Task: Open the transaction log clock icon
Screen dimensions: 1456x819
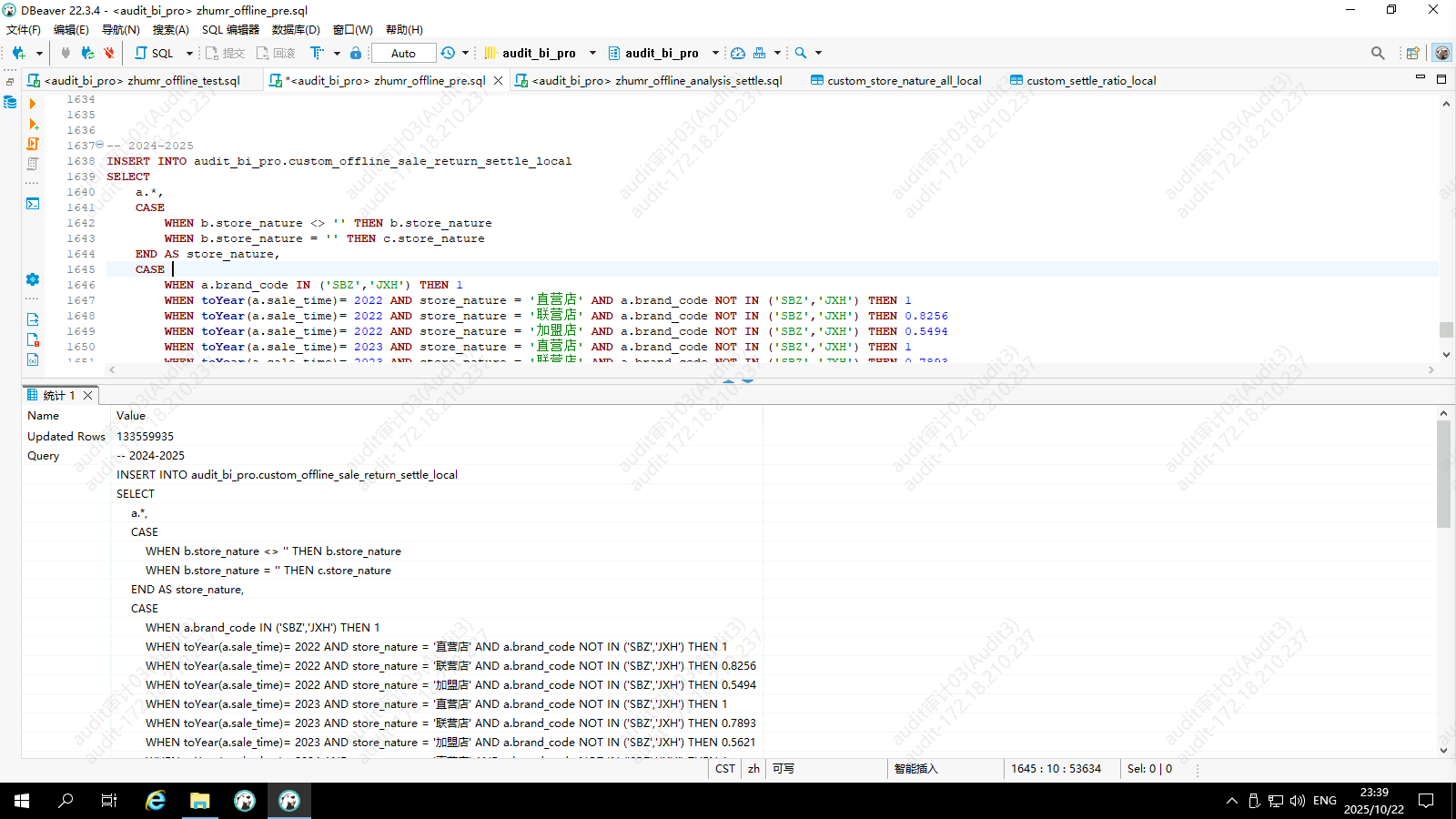Action: coord(448,53)
